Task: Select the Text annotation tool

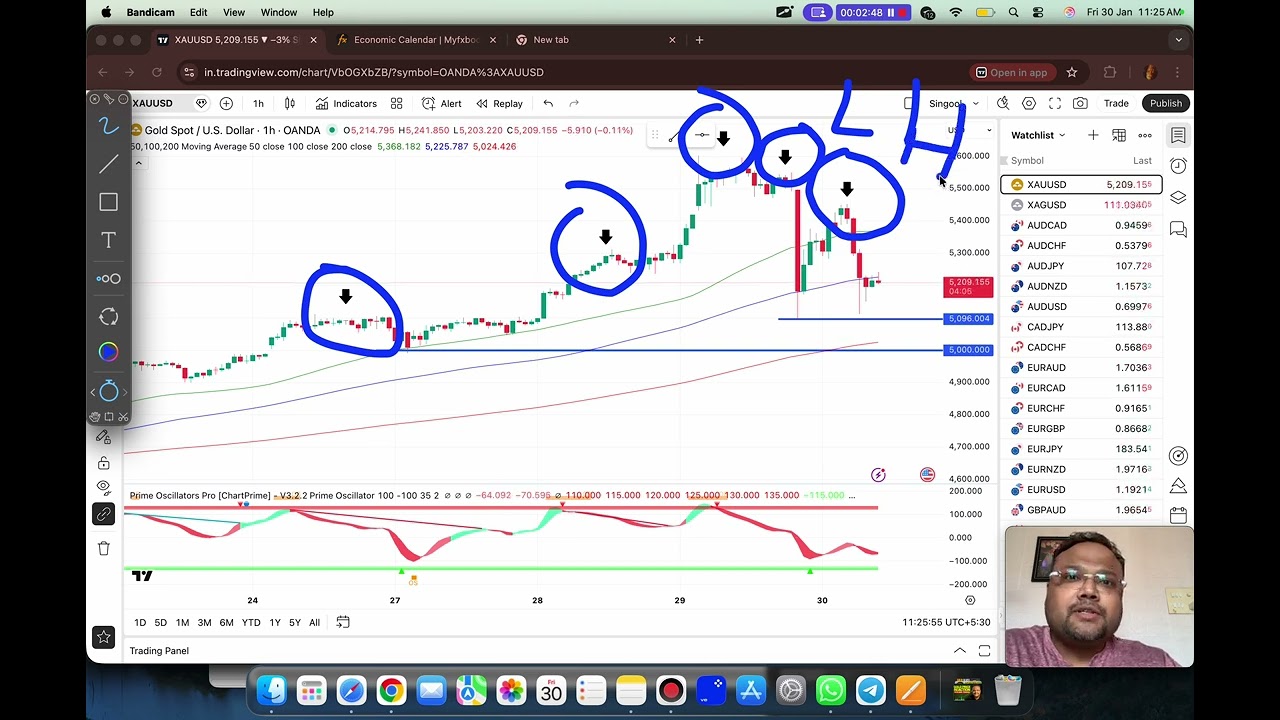Action: click(x=108, y=240)
